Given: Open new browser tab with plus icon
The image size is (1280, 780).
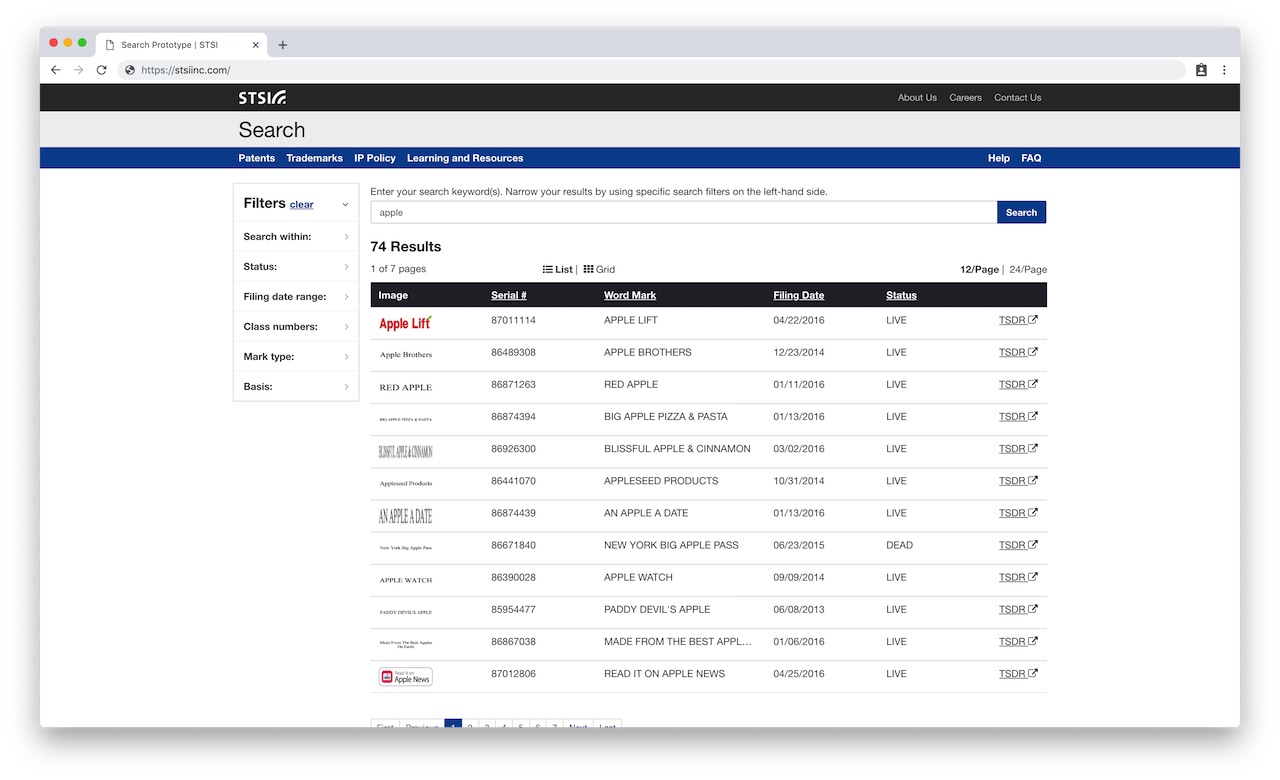Looking at the screenshot, I should pyautogui.click(x=283, y=45).
